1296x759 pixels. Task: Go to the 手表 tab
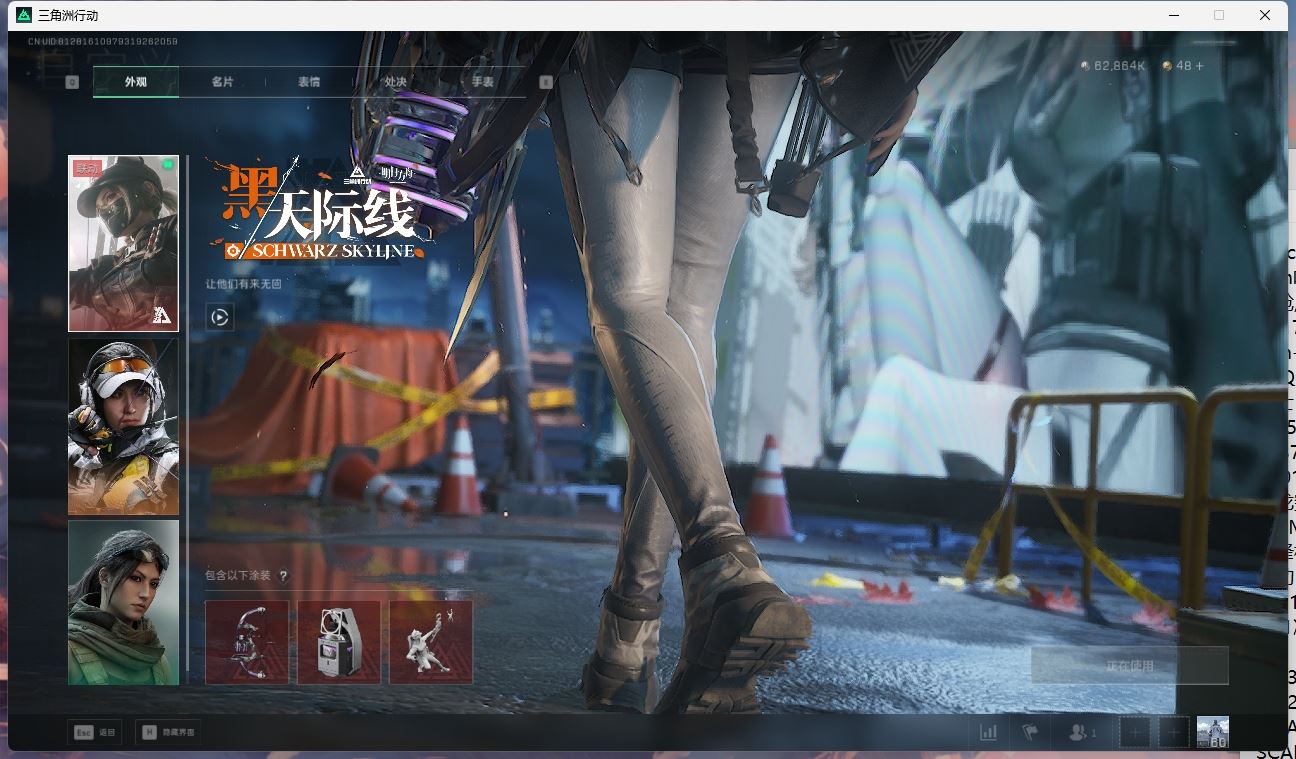click(482, 82)
